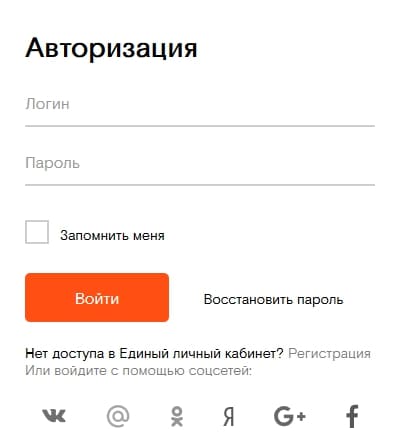Image resolution: width=395 pixels, height=442 pixels.
Task: Open the Восстановить пароль link
Action: [273, 299]
